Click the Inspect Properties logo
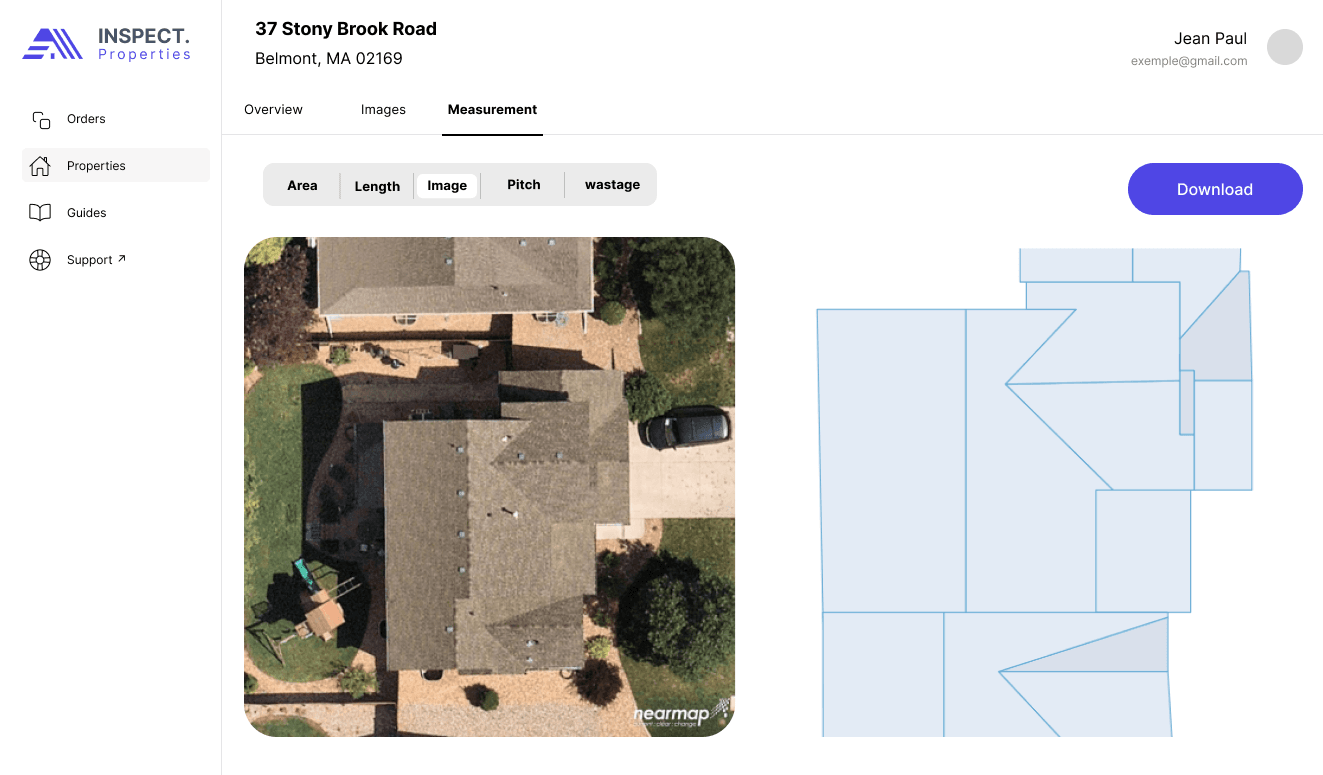 [x=107, y=44]
